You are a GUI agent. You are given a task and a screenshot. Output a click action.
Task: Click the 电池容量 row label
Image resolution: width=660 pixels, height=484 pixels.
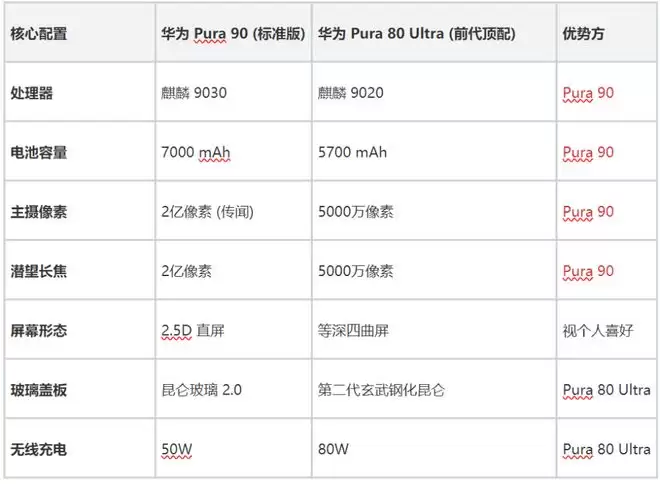point(39,153)
